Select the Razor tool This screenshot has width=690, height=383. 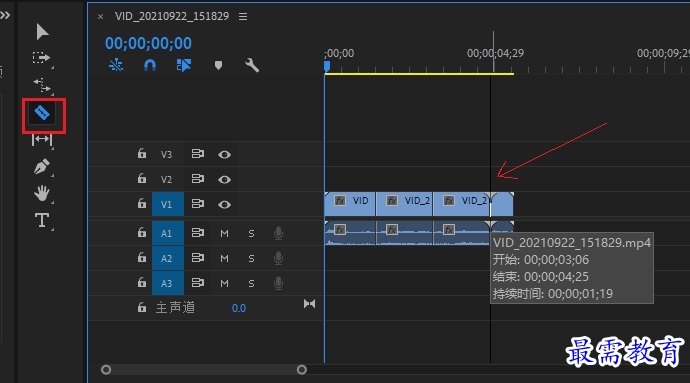[x=42, y=113]
